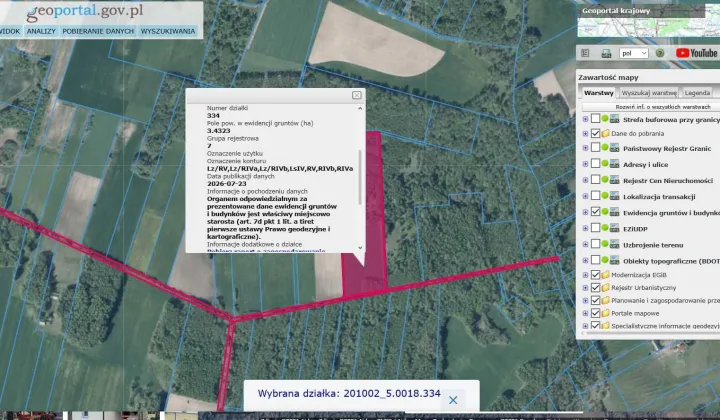The width and height of the screenshot is (720, 420).
Task: Switch to the Legenda tab
Action: (x=697, y=93)
